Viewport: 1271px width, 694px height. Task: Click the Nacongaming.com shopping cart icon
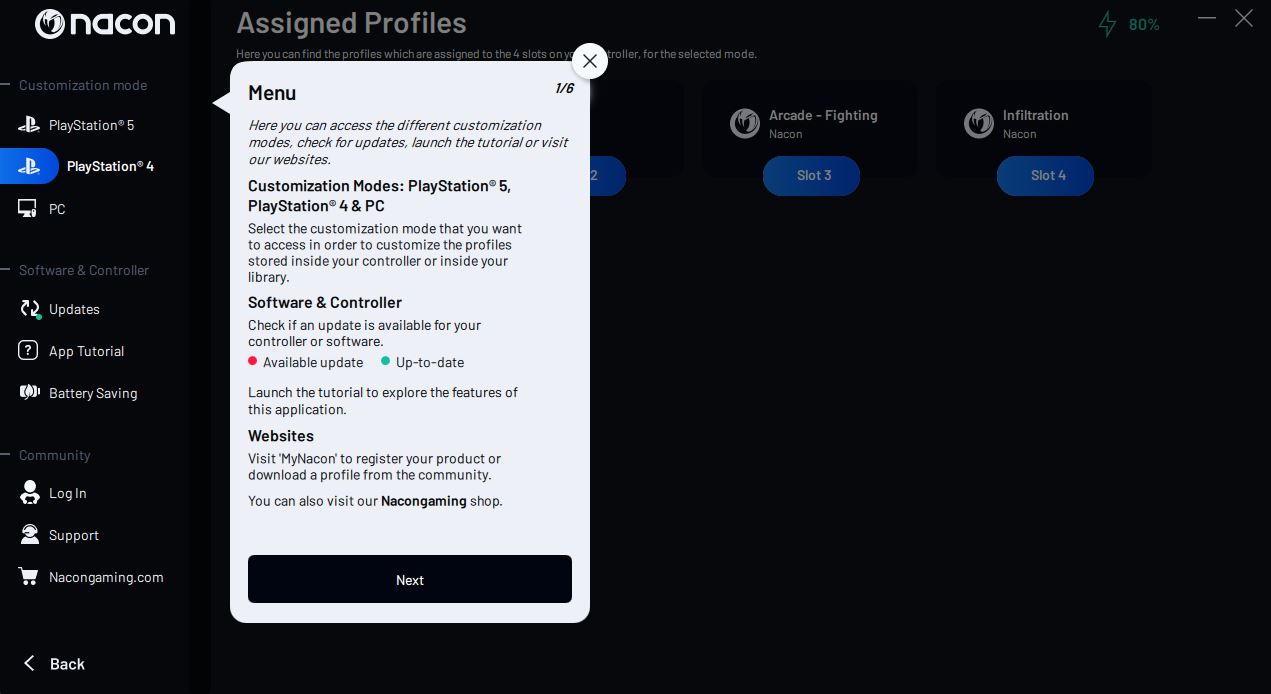pos(29,577)
